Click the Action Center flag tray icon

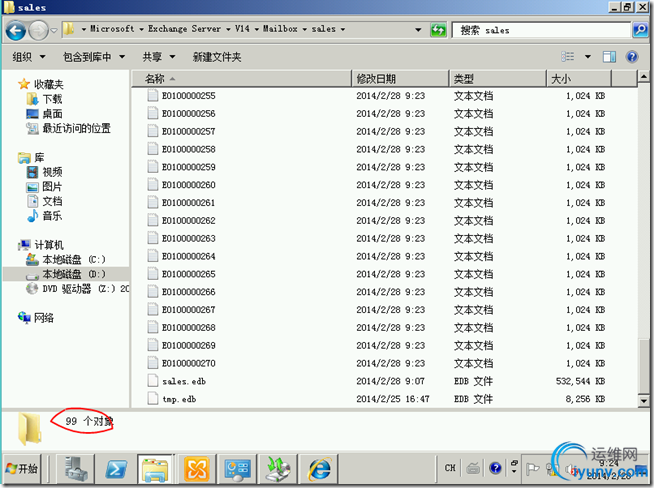tap(532, 469)
